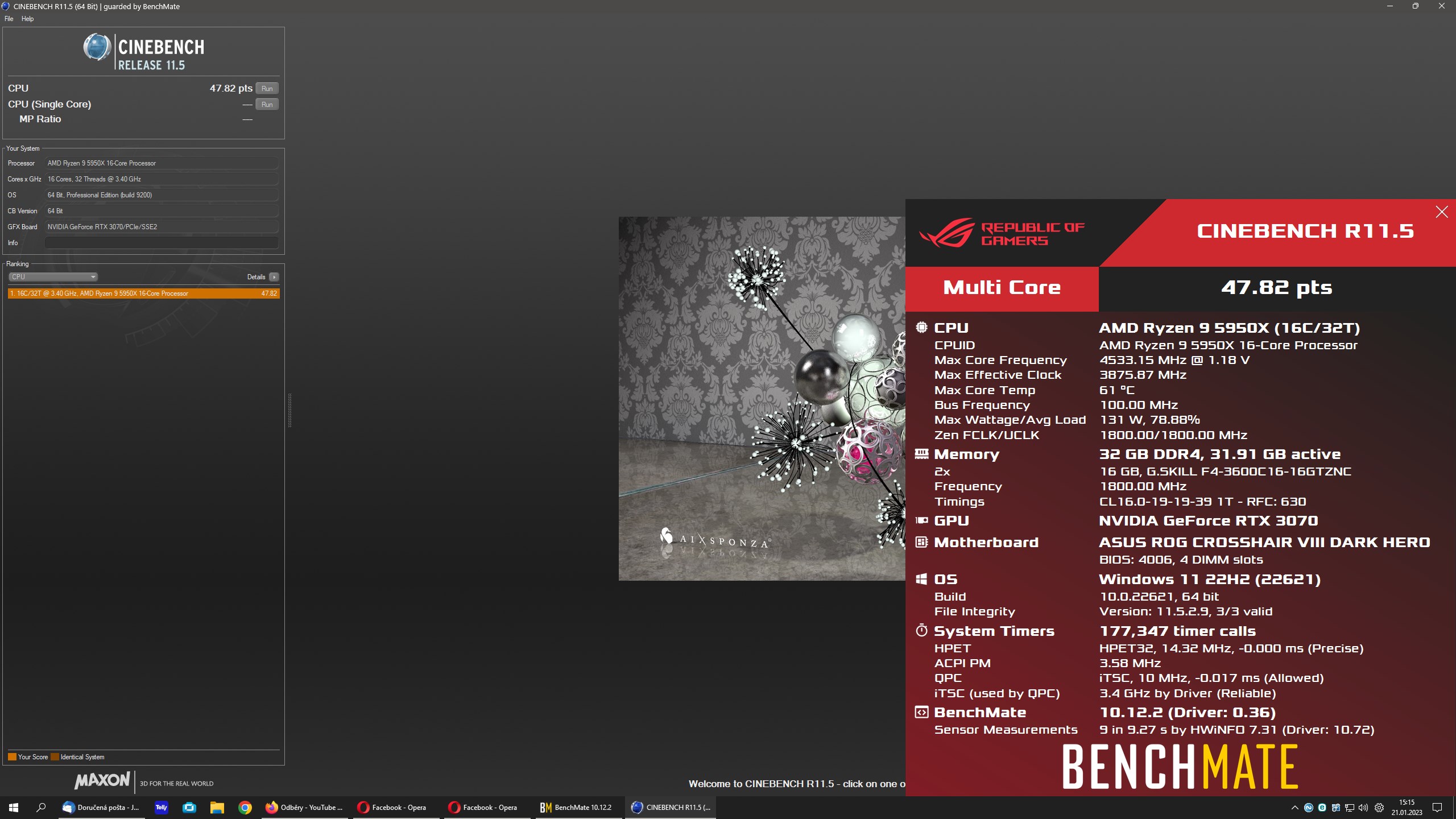The width and height of the screenshot is (1456, 819).
Task: Click the panel splitter handle
Action: click(x=289, y=409)
